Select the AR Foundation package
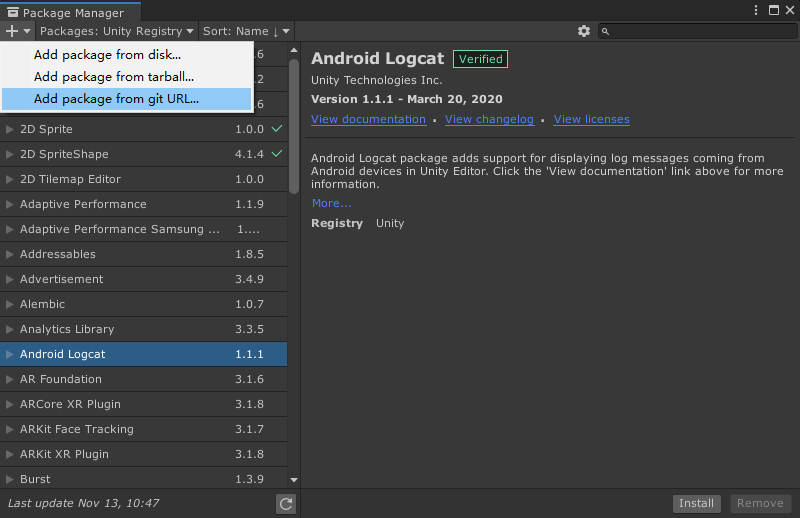800x518 pixels. pos(143,379)
